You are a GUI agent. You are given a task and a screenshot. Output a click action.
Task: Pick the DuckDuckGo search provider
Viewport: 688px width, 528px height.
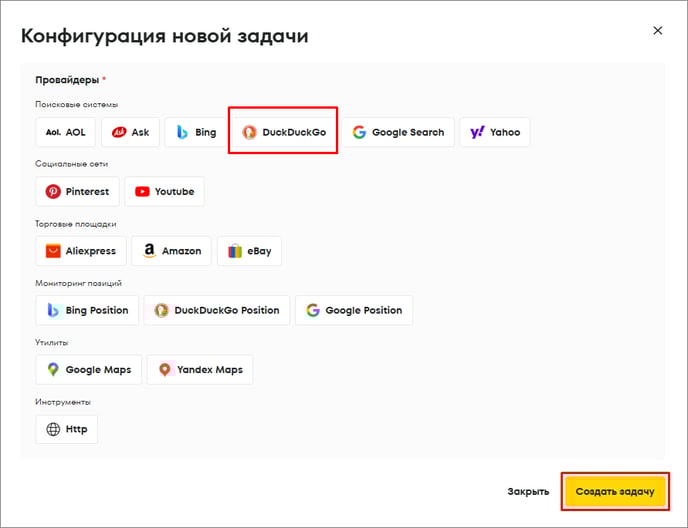284,132
